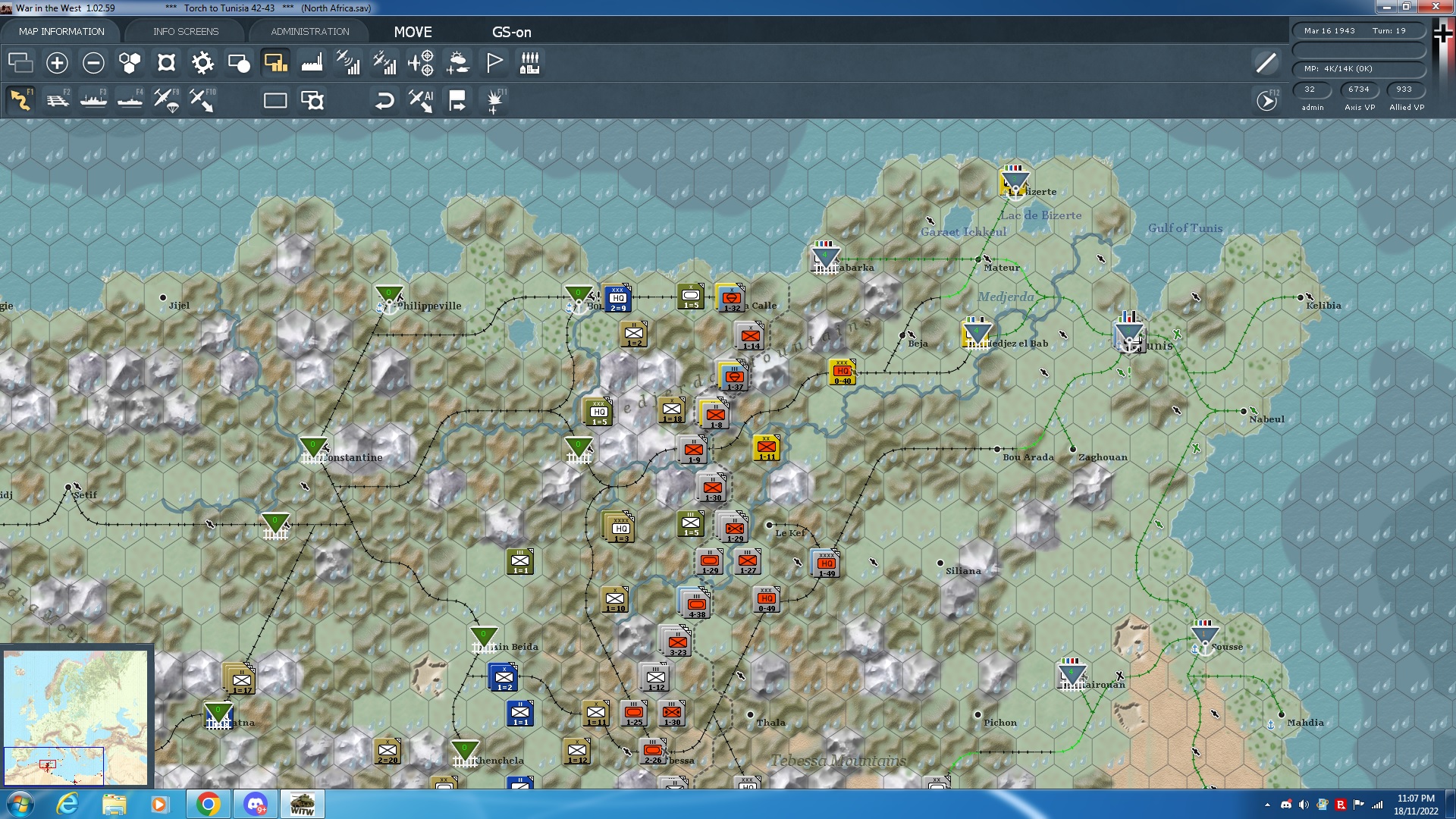Toggle the factory display icon
Screen dimensions: 1456x819
[x=312, y=63]
